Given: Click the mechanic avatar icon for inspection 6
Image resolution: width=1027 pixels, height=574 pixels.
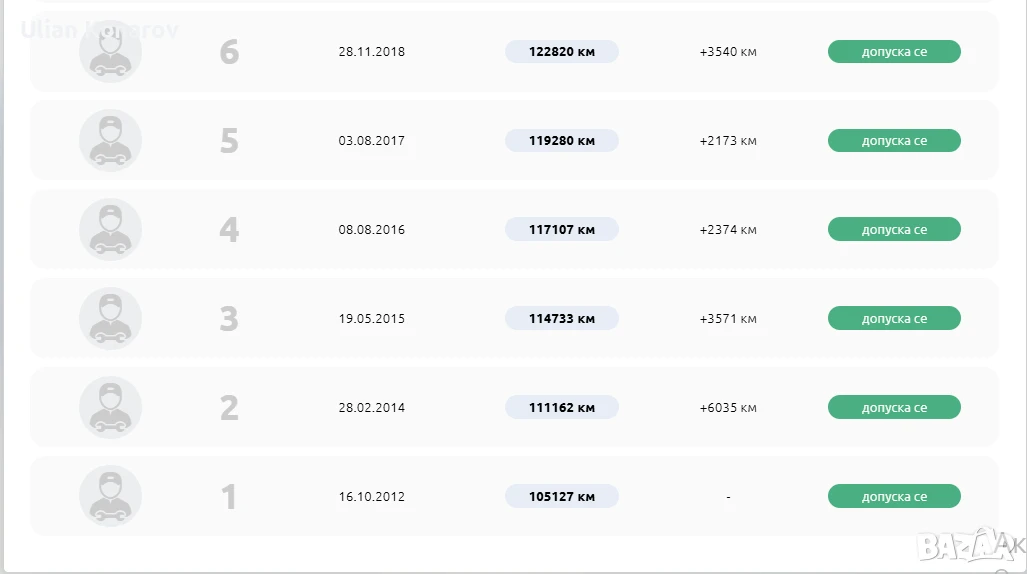Looking at the screenshot, I should click(x=110, y=52).
